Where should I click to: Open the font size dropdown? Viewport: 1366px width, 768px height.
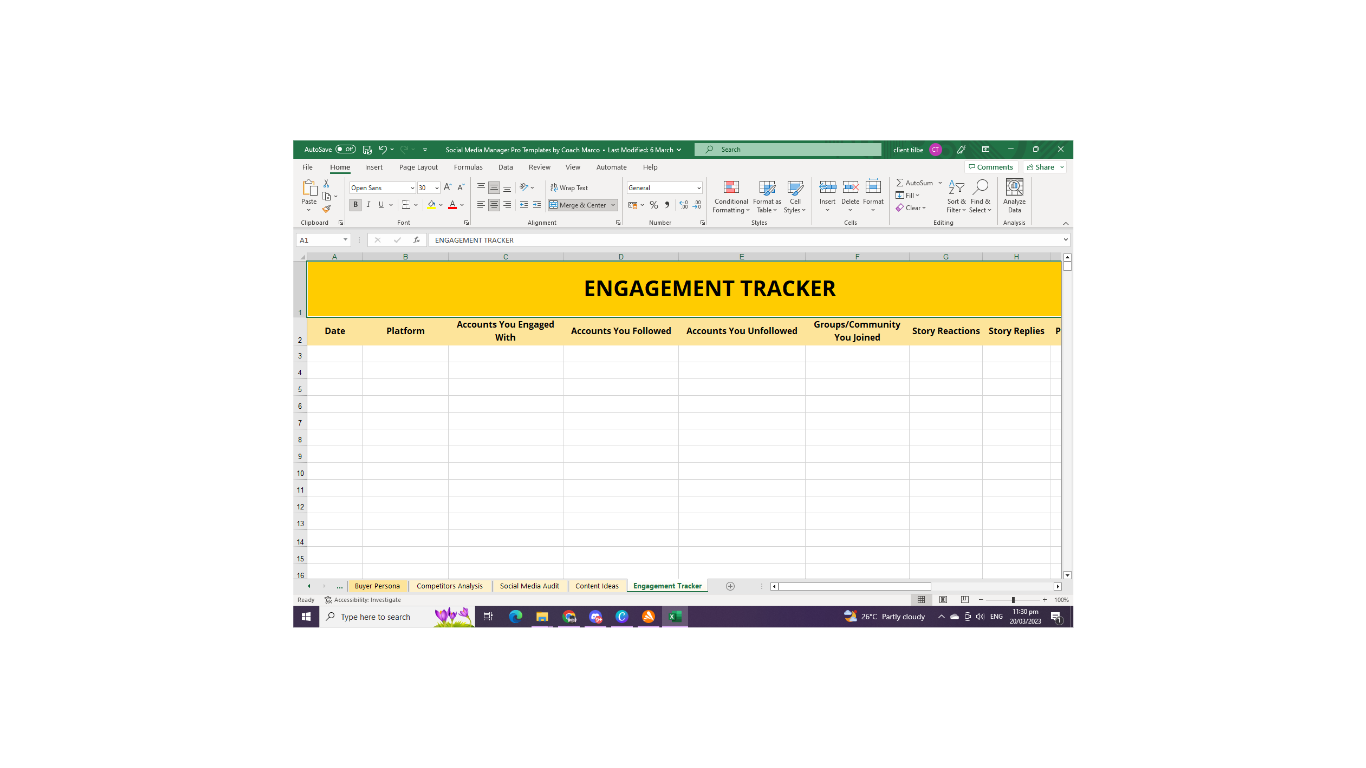437,187
